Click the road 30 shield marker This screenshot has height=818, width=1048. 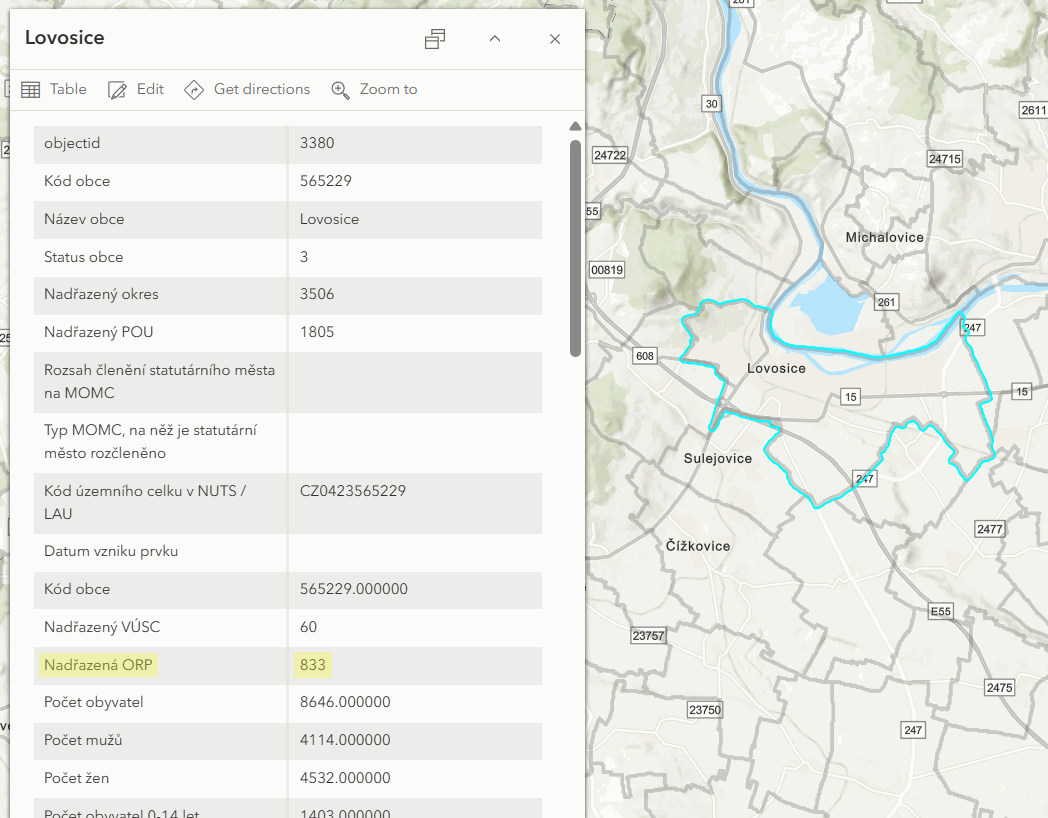tap(711, 103)
